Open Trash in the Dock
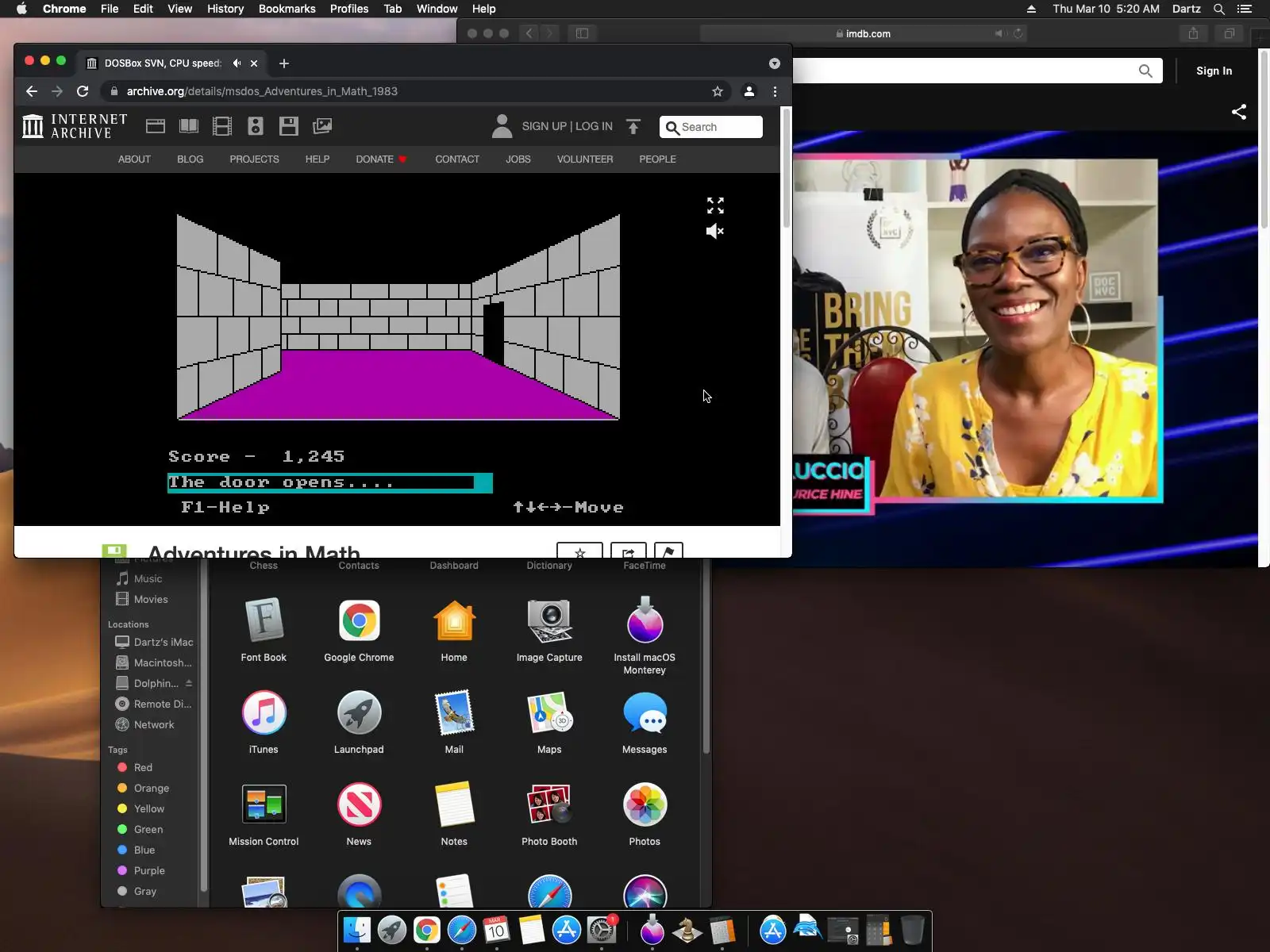 coord(913,929)
